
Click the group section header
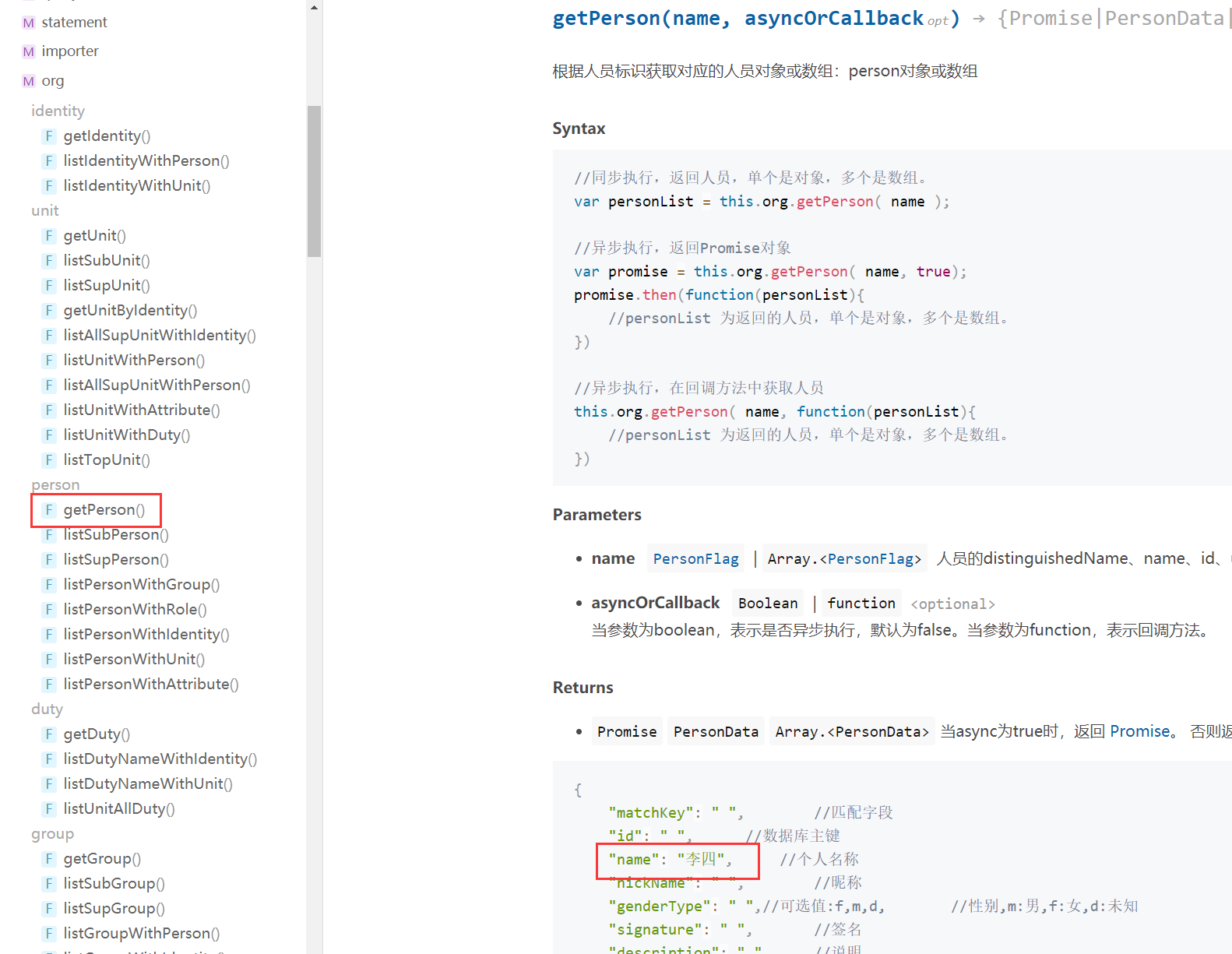click(52, 833)
